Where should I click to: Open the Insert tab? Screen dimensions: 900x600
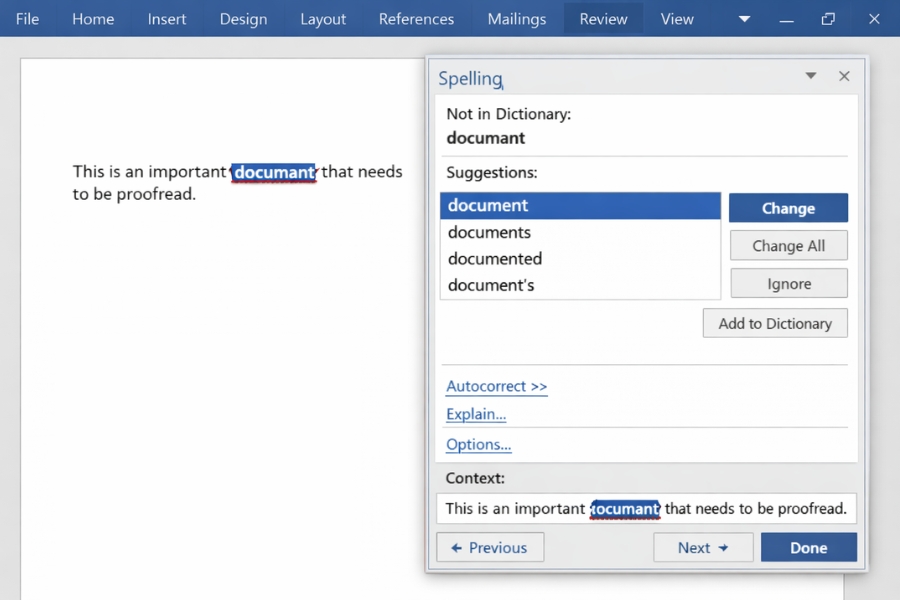(167, 19)
